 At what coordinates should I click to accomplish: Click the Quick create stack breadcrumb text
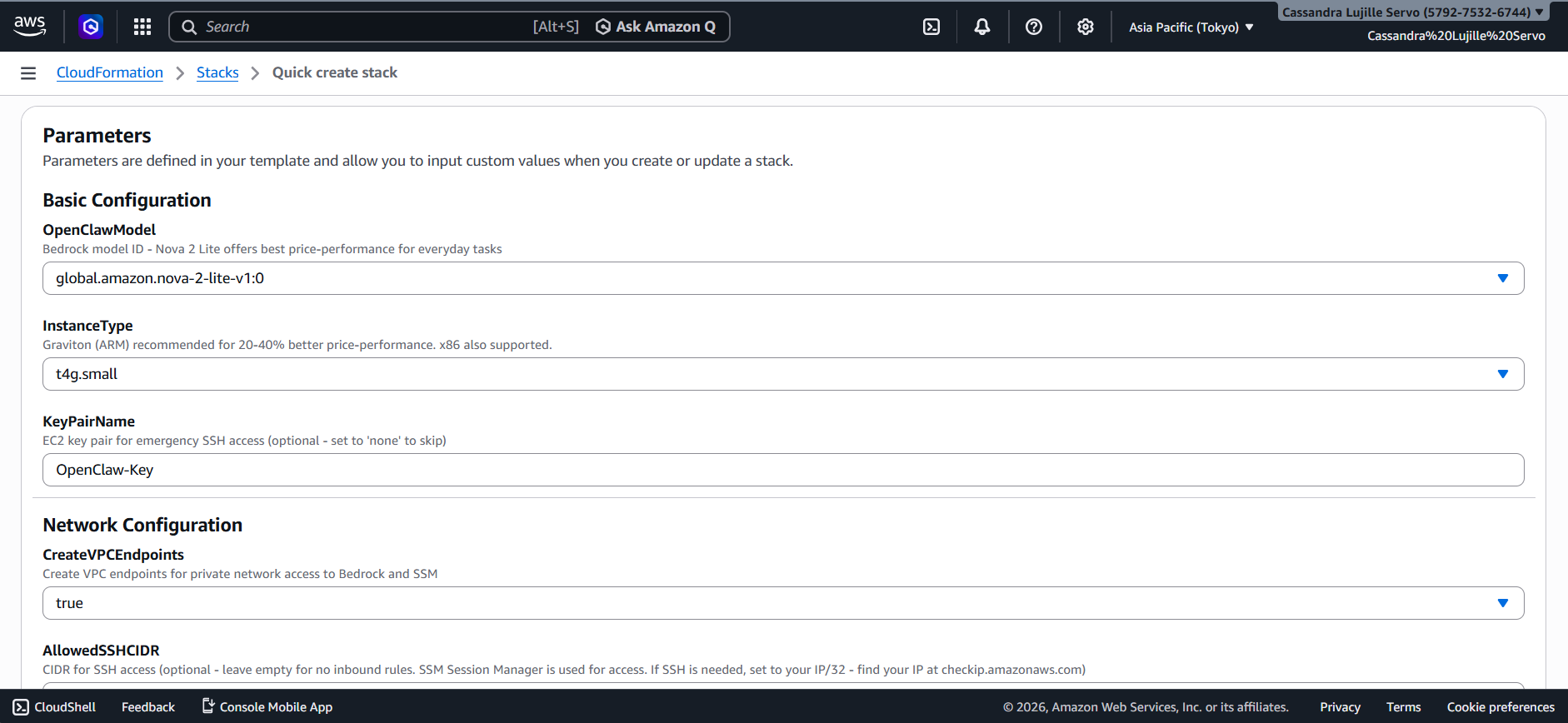(335, 72)
